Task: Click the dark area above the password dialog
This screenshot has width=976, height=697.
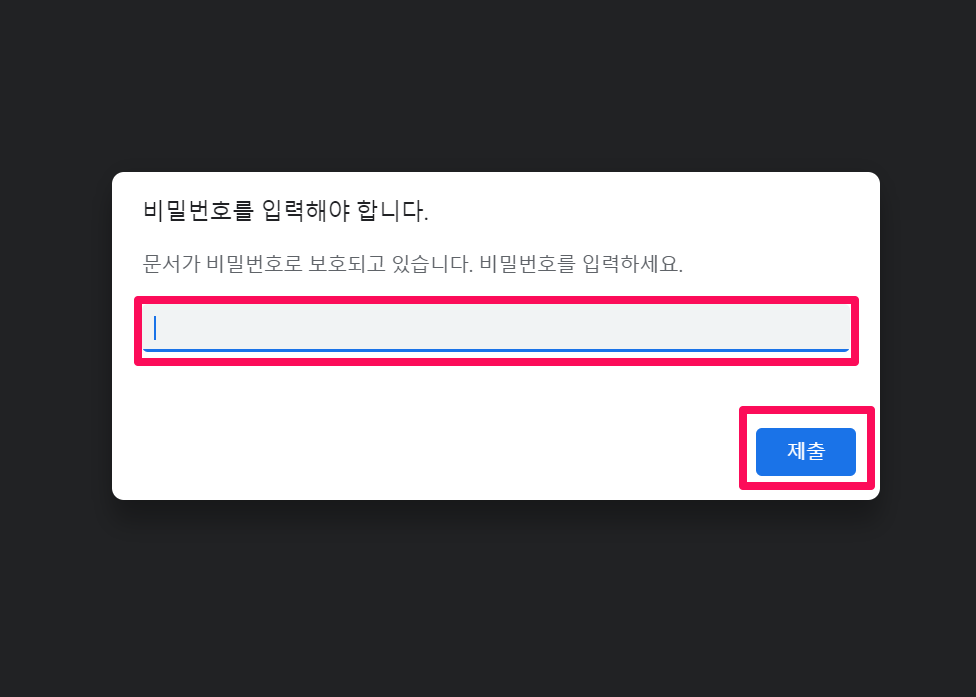Action: [488, 86]
